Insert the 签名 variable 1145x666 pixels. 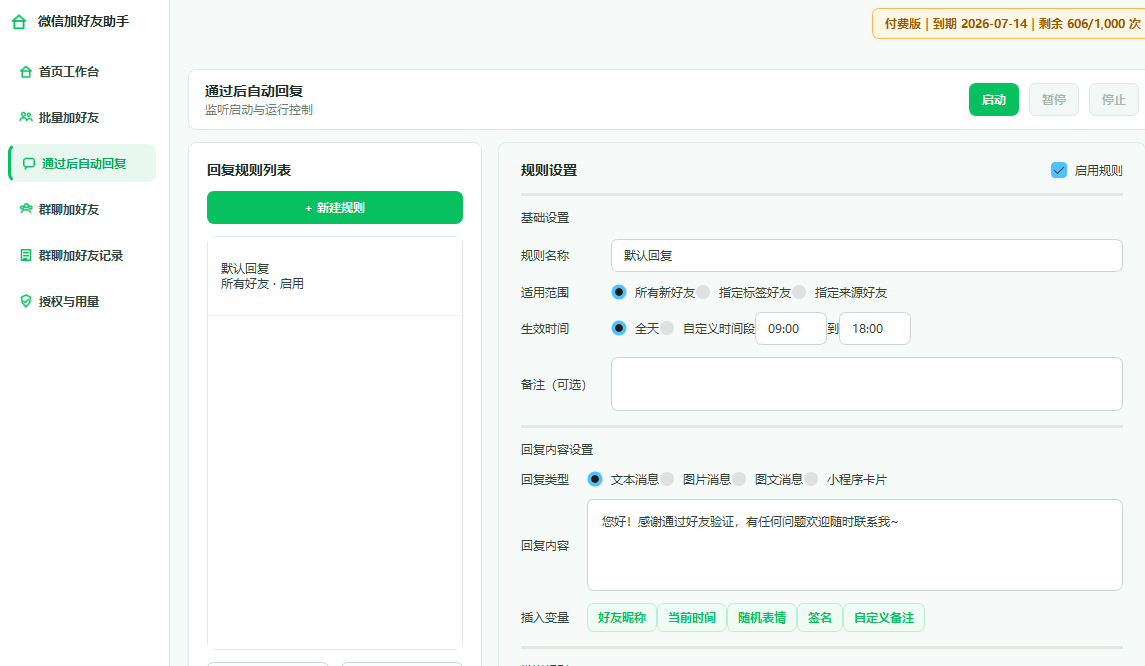click(x=820, y=618)
